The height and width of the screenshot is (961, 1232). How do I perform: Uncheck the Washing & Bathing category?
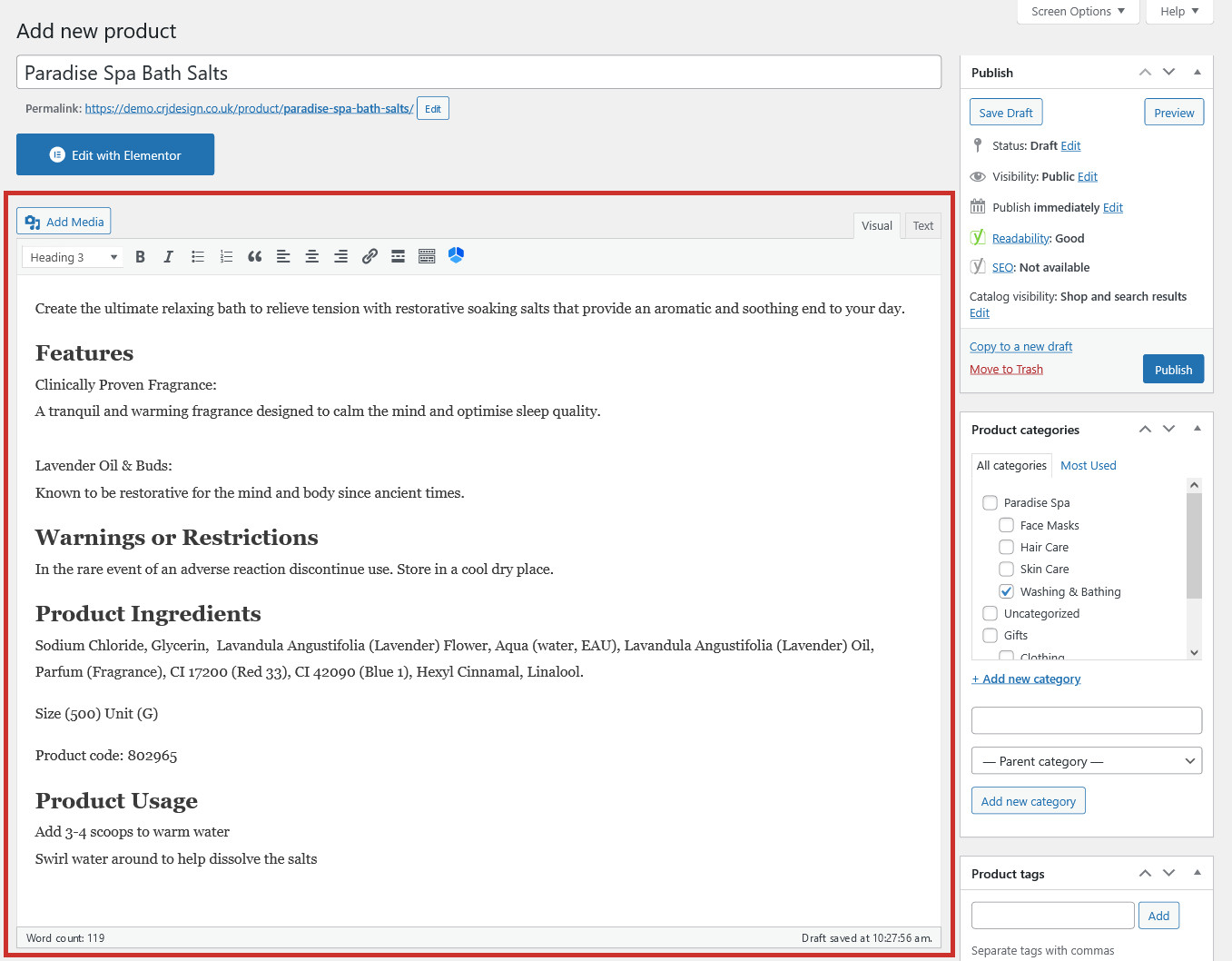point(1006,591)
